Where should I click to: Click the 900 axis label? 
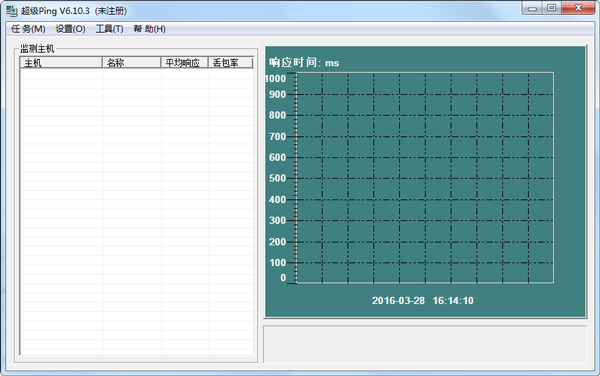click(277, 94)
